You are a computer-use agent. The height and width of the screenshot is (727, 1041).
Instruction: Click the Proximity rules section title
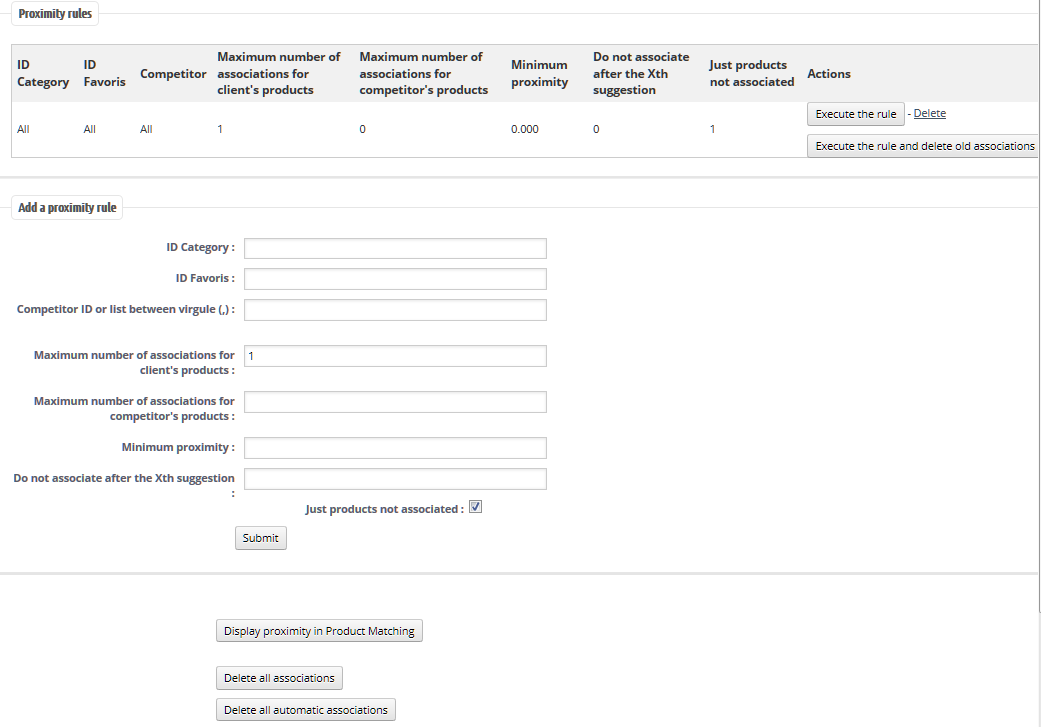[55, 14]
